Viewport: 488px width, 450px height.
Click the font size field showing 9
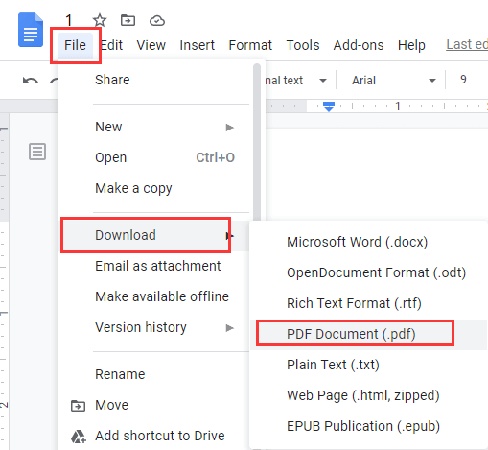[463, 79]
